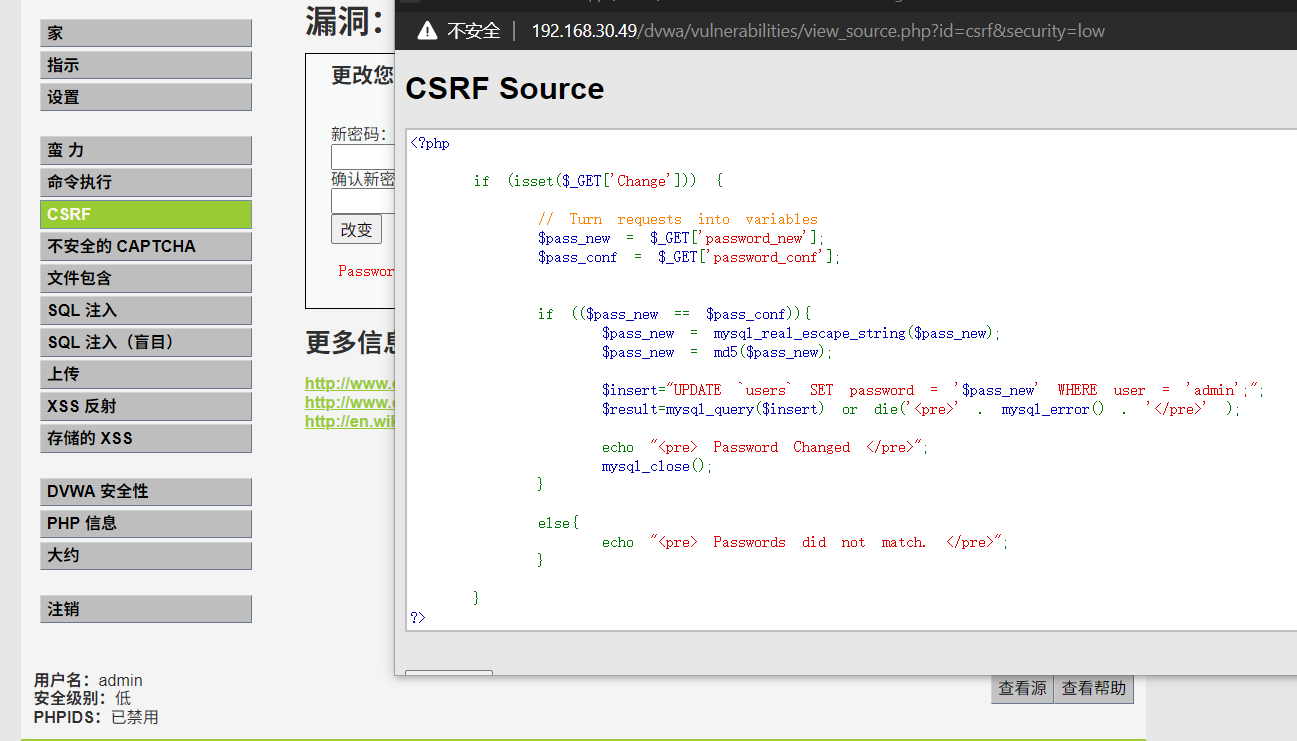Click the UPDATE `users` SET password line
Image resolution: width=1297 pixels, height=741 pixels.
point(933,390)
